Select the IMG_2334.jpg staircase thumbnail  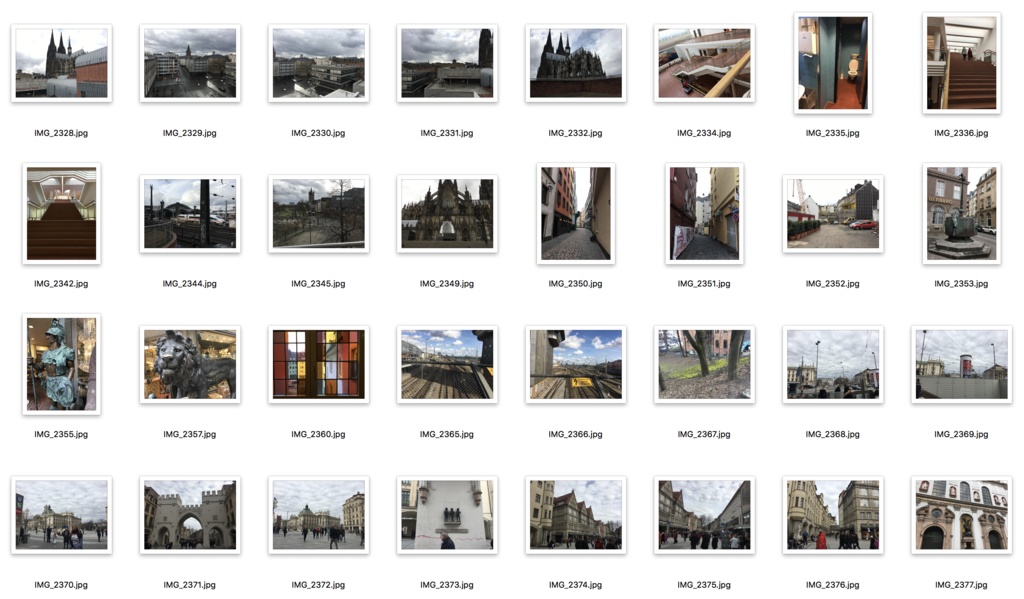705,63
